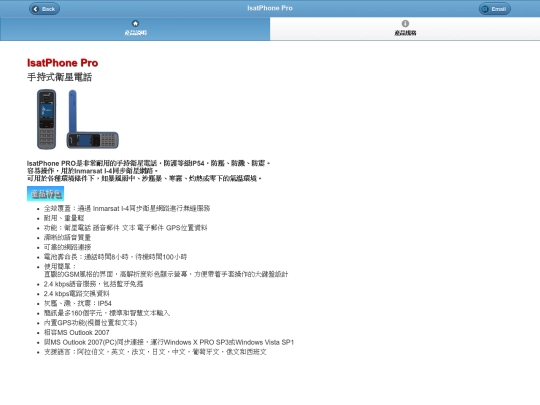
Task: Click the home icon on first tab
Action: coord(135,23)
